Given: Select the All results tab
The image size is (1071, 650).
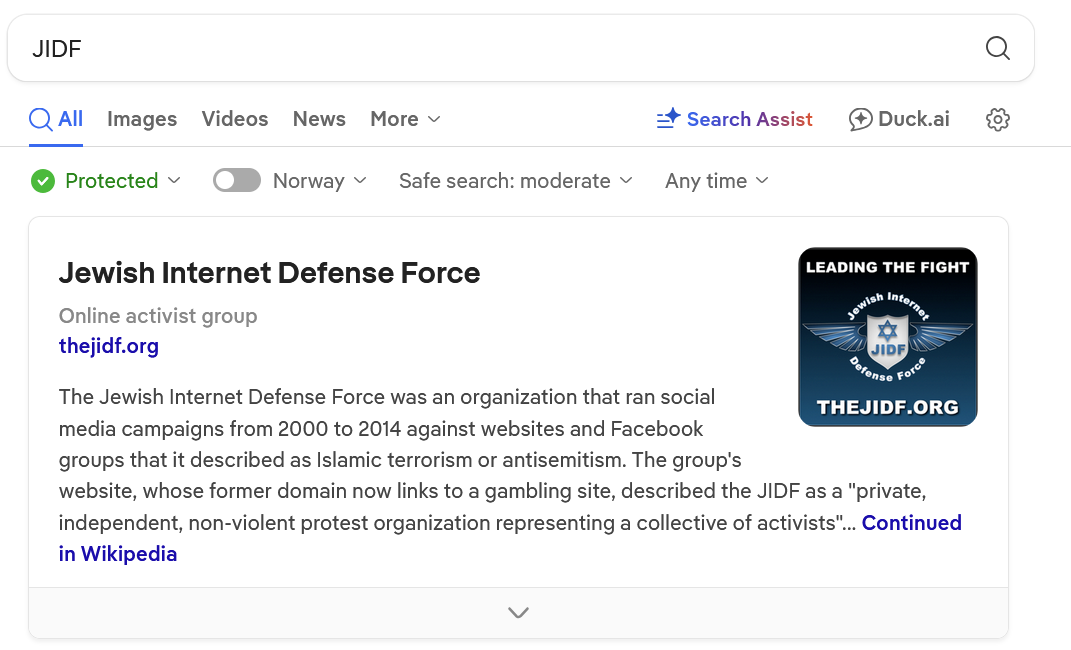Looking at the screenshot, I should point(56,119).
